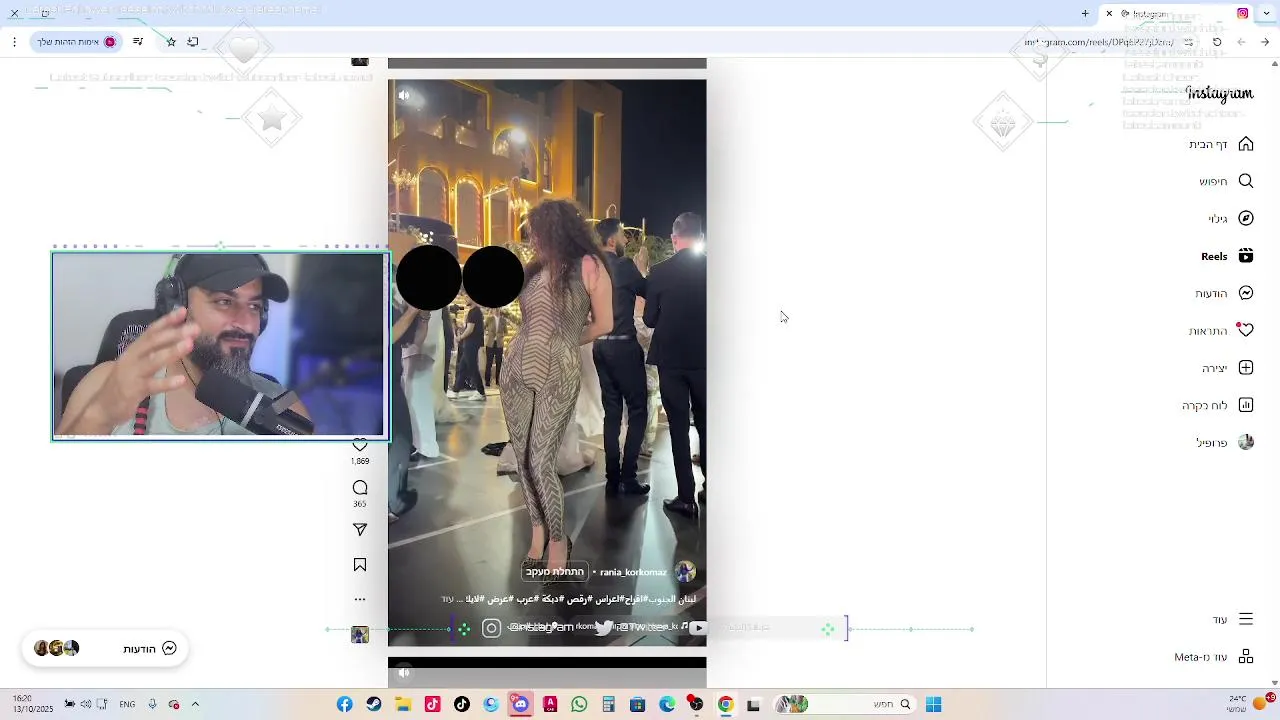1280x720 pixels.
Task: Save the reel with bookmark icon
Action: coord(360,565)
